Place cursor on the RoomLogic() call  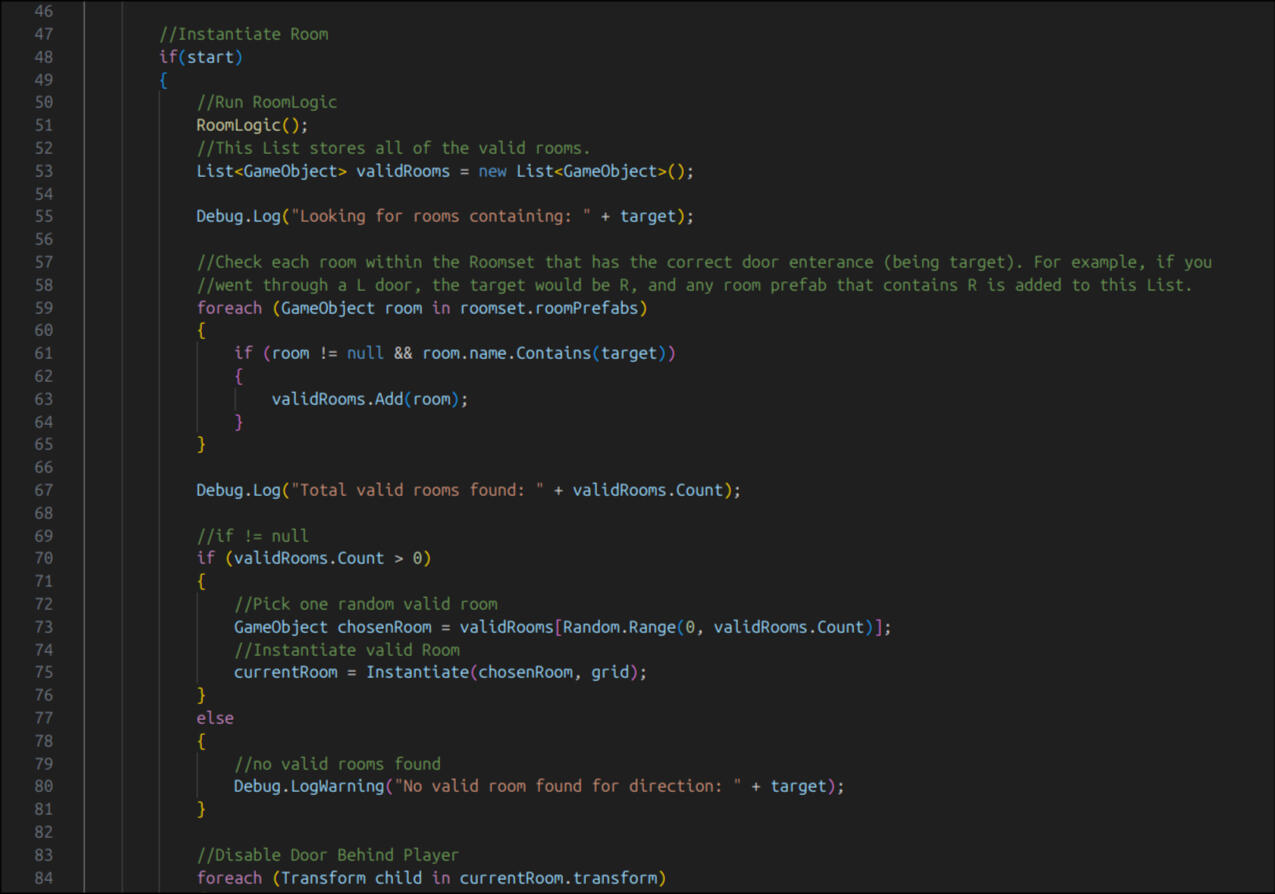tap(251, 125)
